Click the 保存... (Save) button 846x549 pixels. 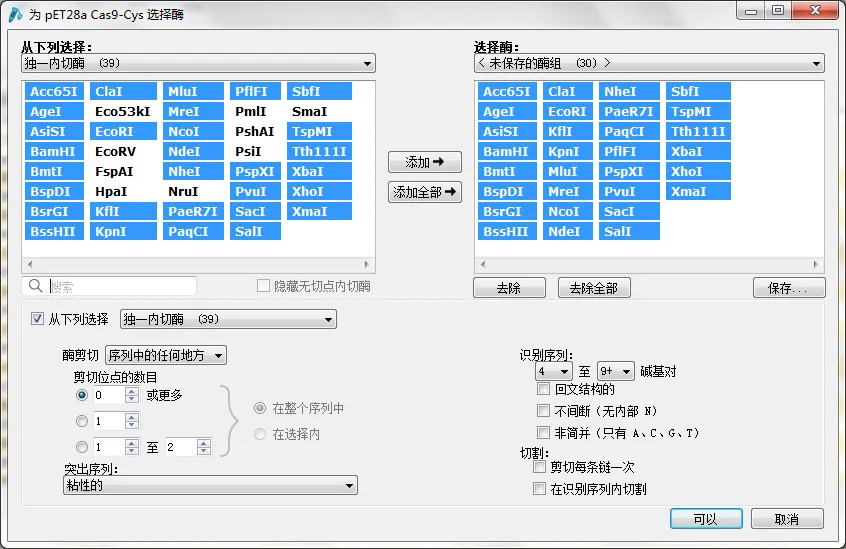pos(789,288)
